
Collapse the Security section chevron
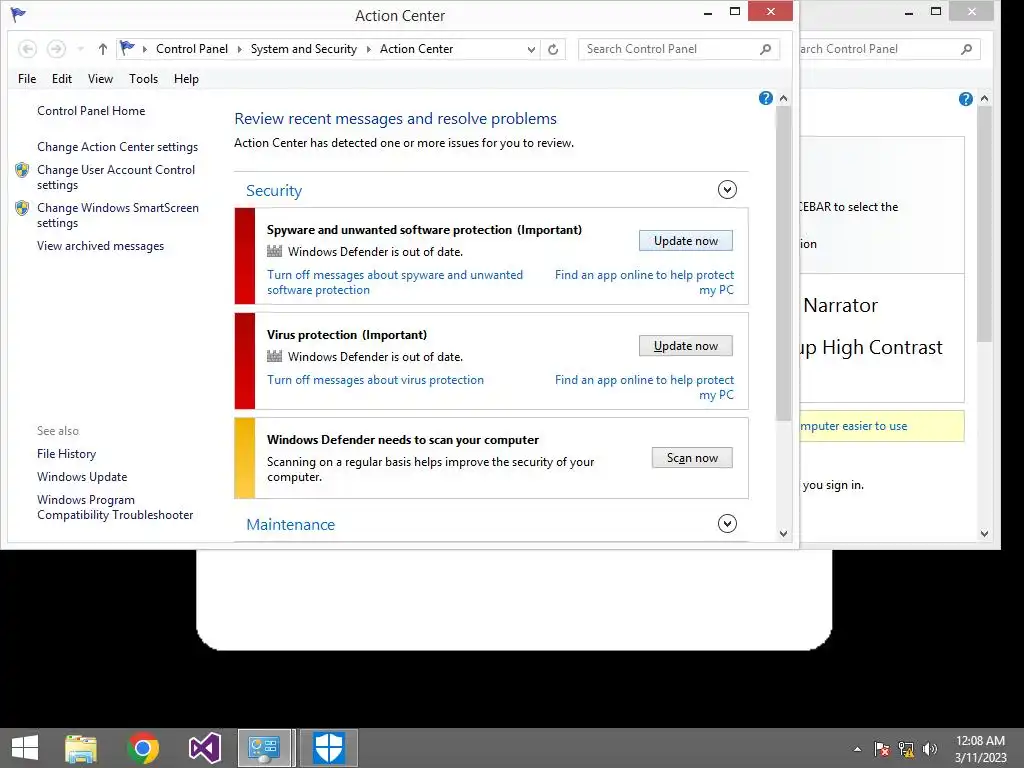(x=727, y=190)
